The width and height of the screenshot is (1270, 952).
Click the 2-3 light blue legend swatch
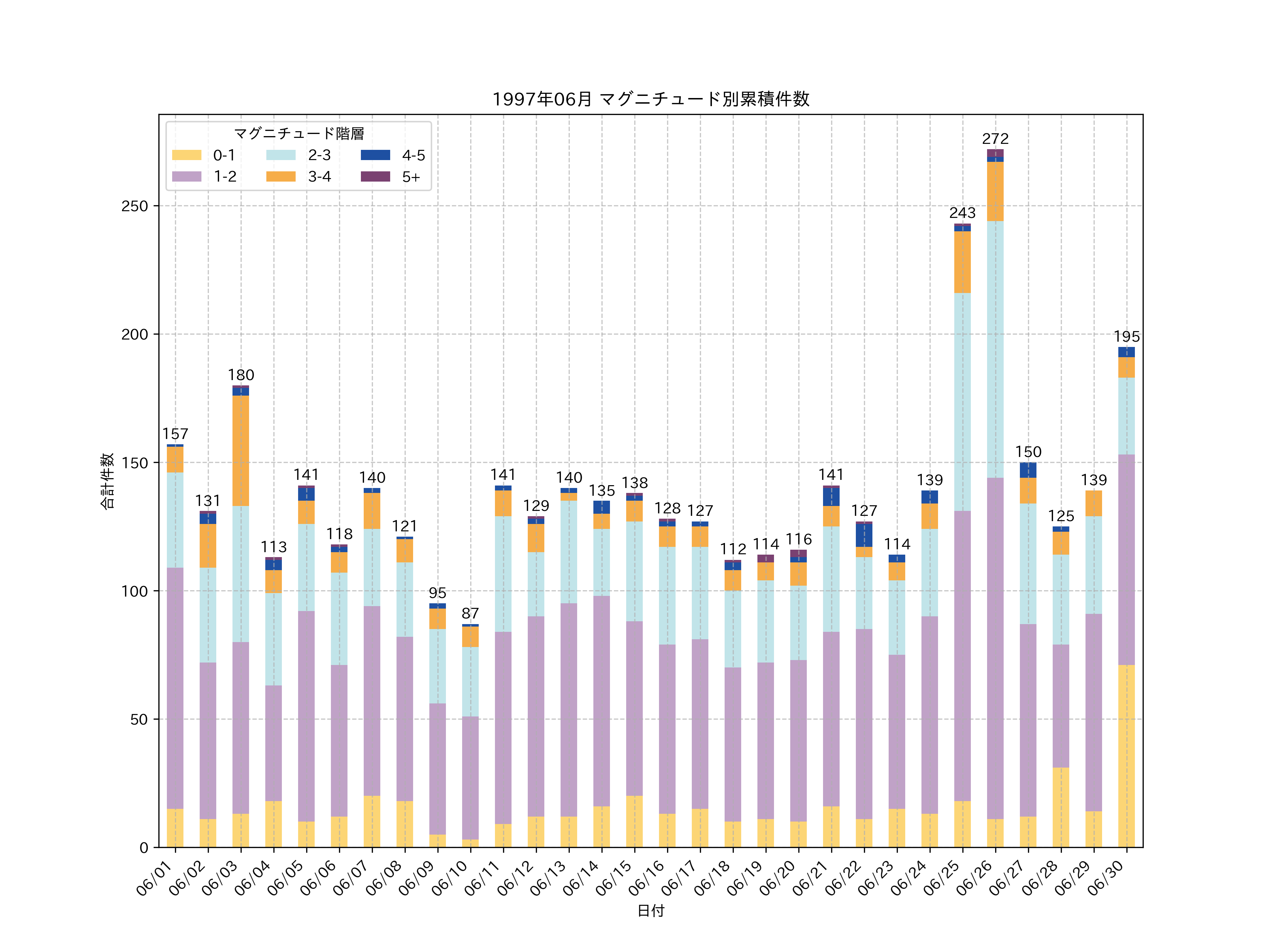(x=281, y=155)
